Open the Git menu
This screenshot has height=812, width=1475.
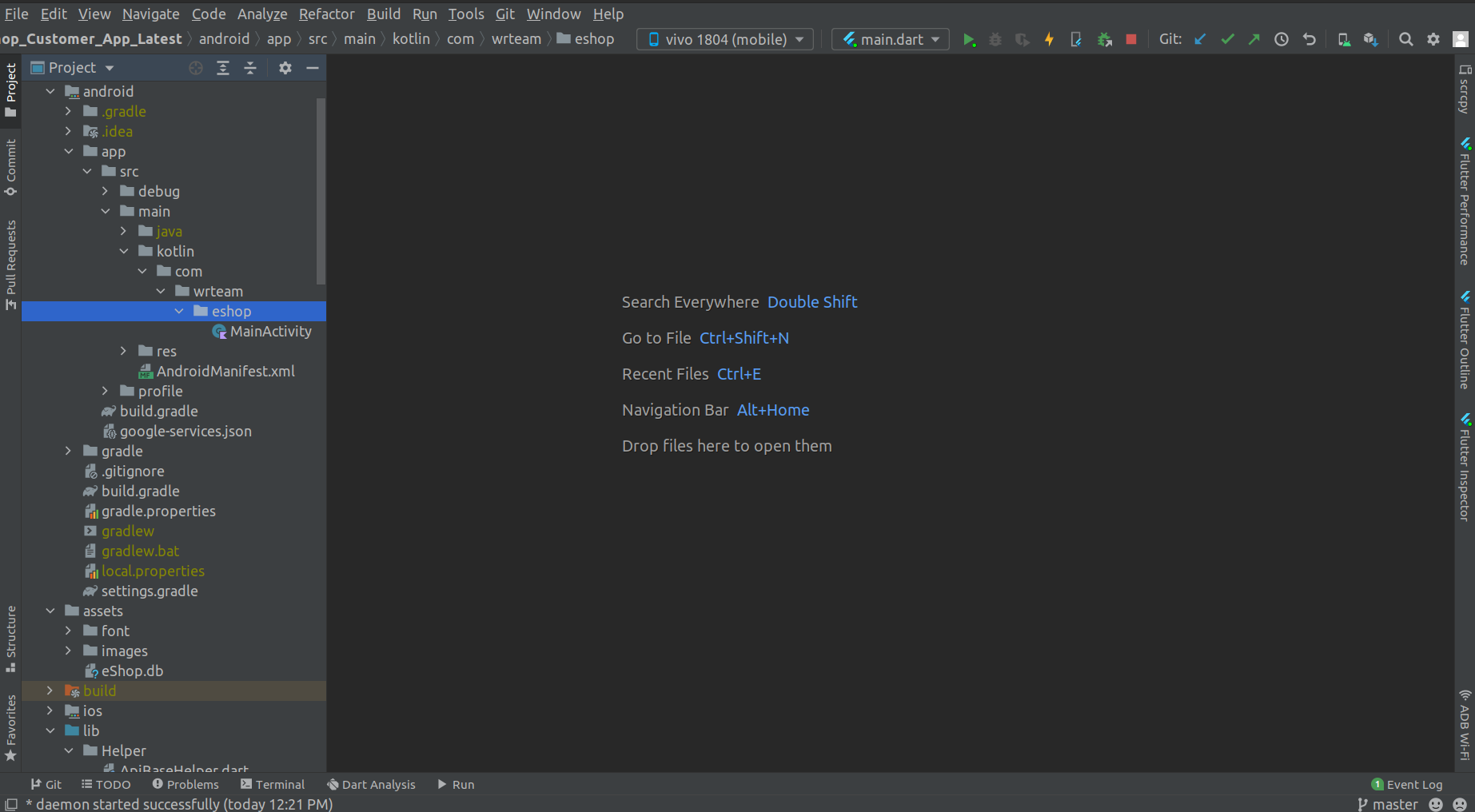tap(505, 14)
